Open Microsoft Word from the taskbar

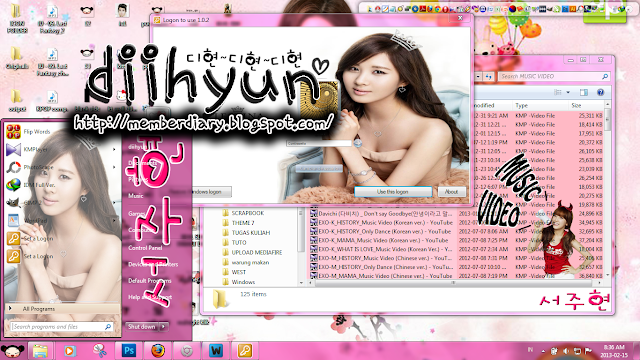tap(216, 351)
